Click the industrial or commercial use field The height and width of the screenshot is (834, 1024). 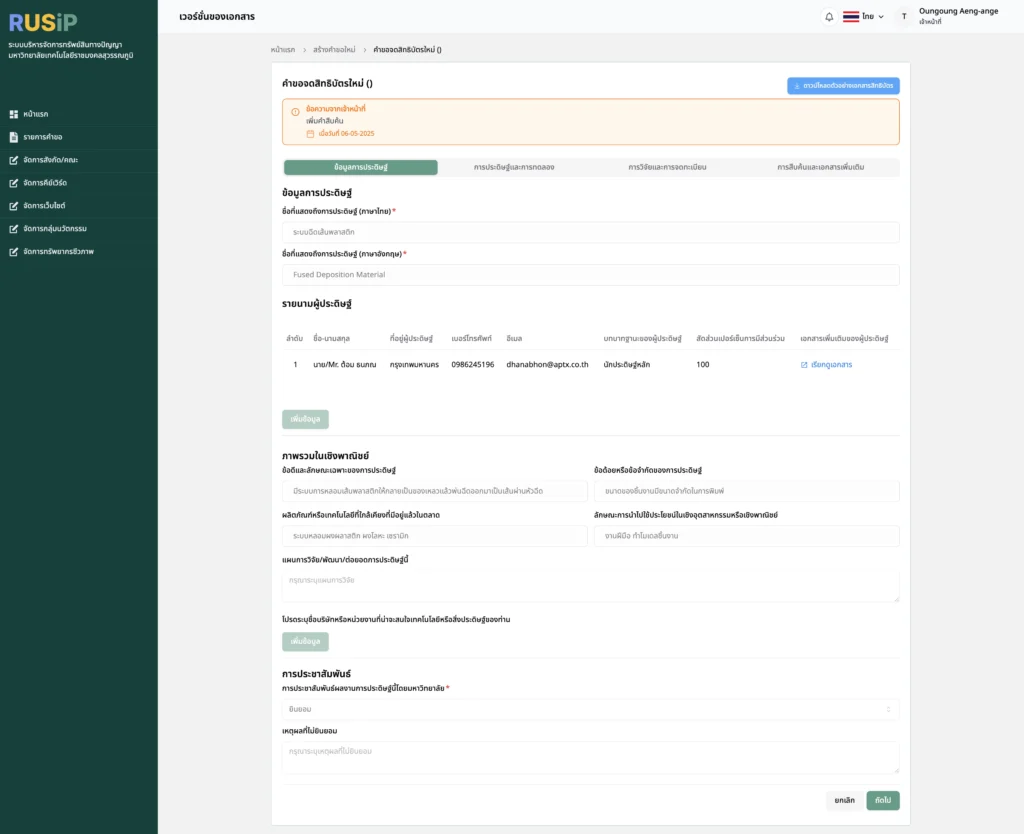(746, 536)
